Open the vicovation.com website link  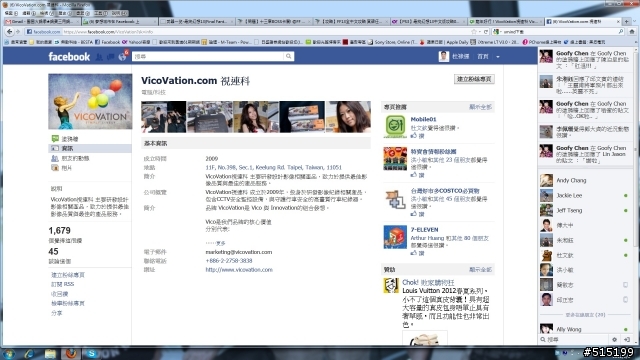click(x=239, y=269)
